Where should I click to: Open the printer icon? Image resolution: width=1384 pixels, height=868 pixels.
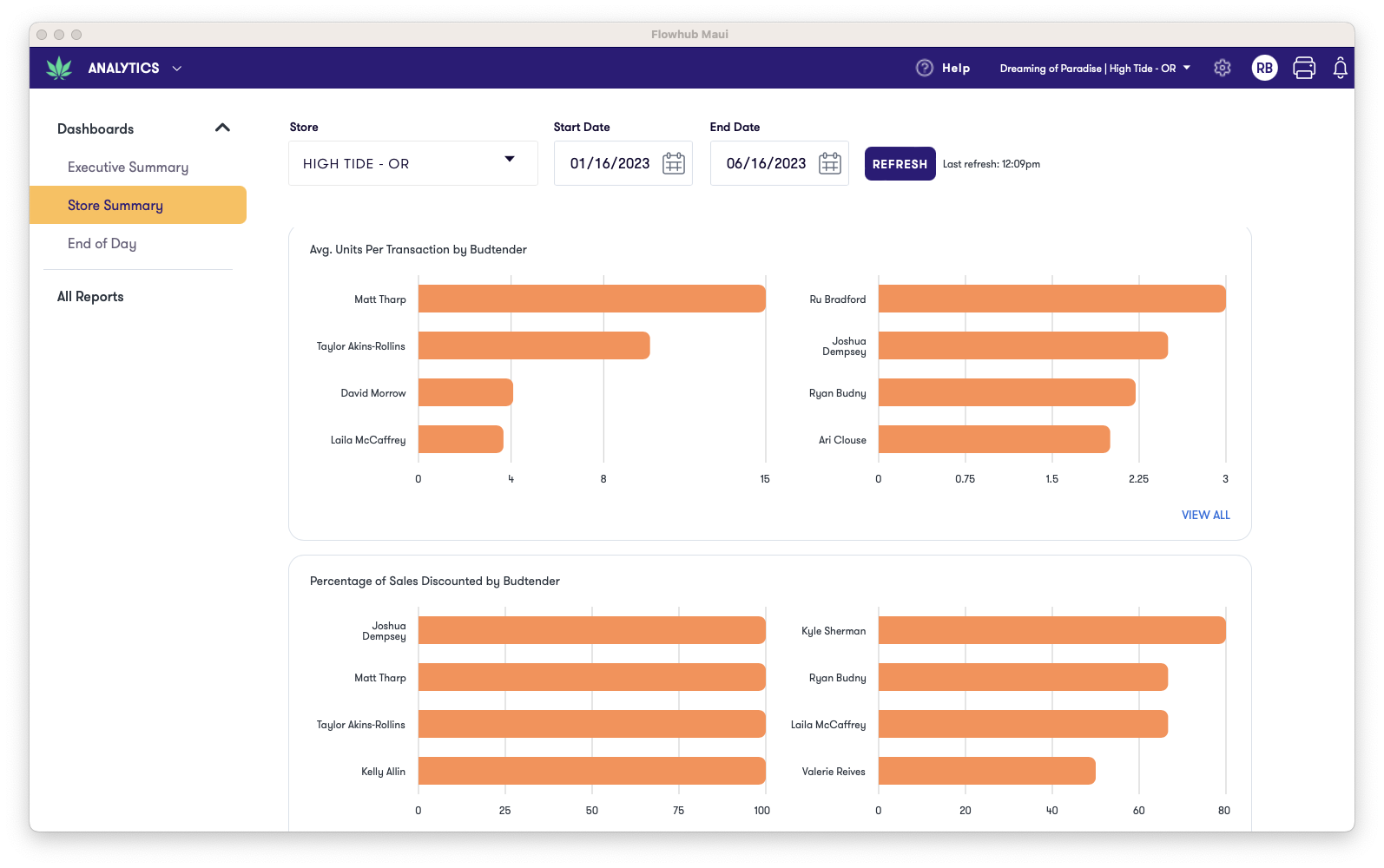1304,68
